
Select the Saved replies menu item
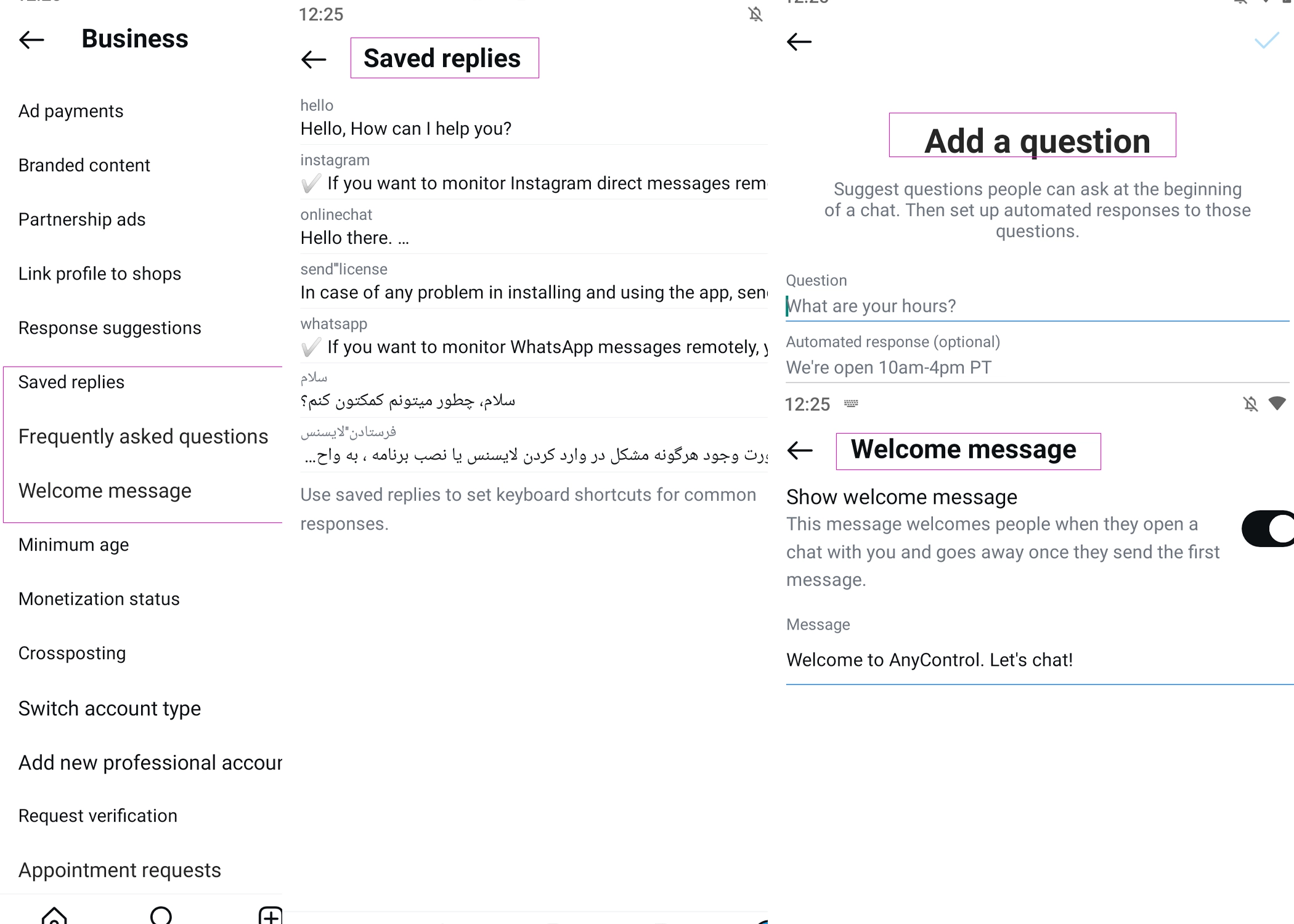(72, 381)
